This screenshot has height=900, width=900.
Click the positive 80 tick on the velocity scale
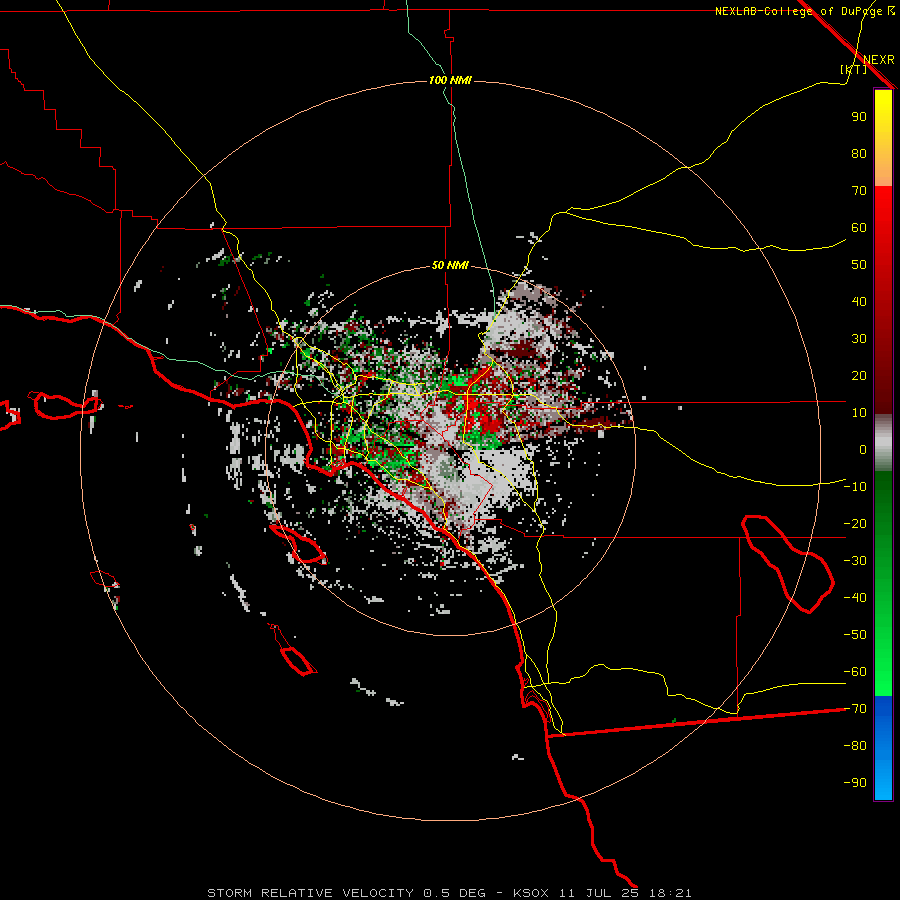pos(859,153)
